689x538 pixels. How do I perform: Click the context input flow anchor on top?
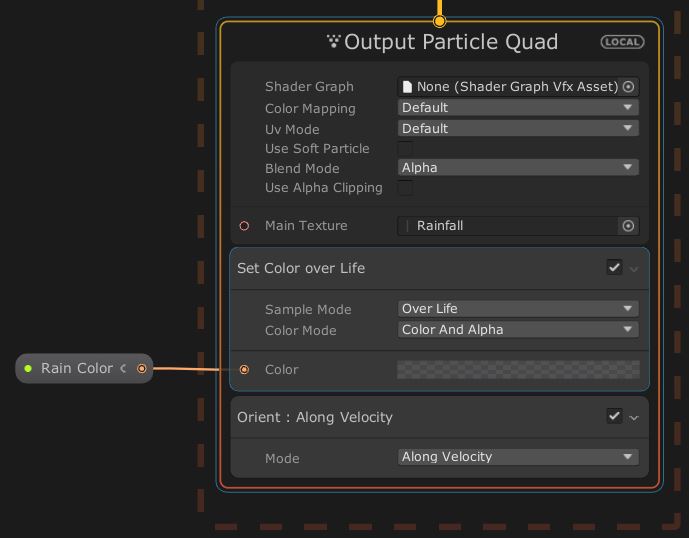pyautogui.click(x=439, y=21)
